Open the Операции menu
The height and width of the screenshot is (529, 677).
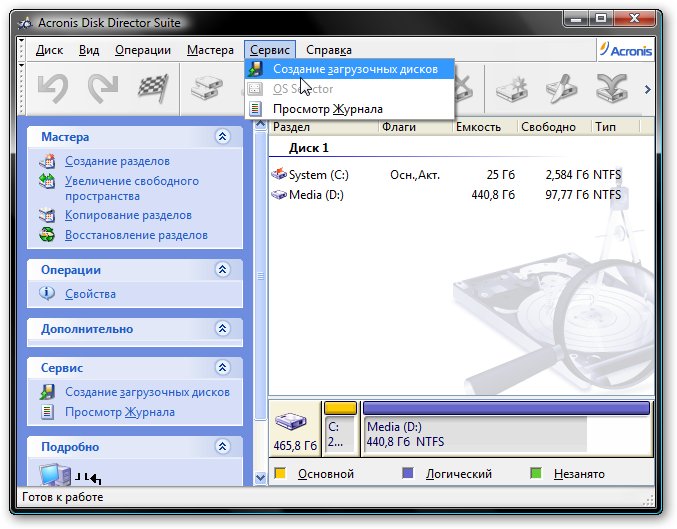point(143,50)
